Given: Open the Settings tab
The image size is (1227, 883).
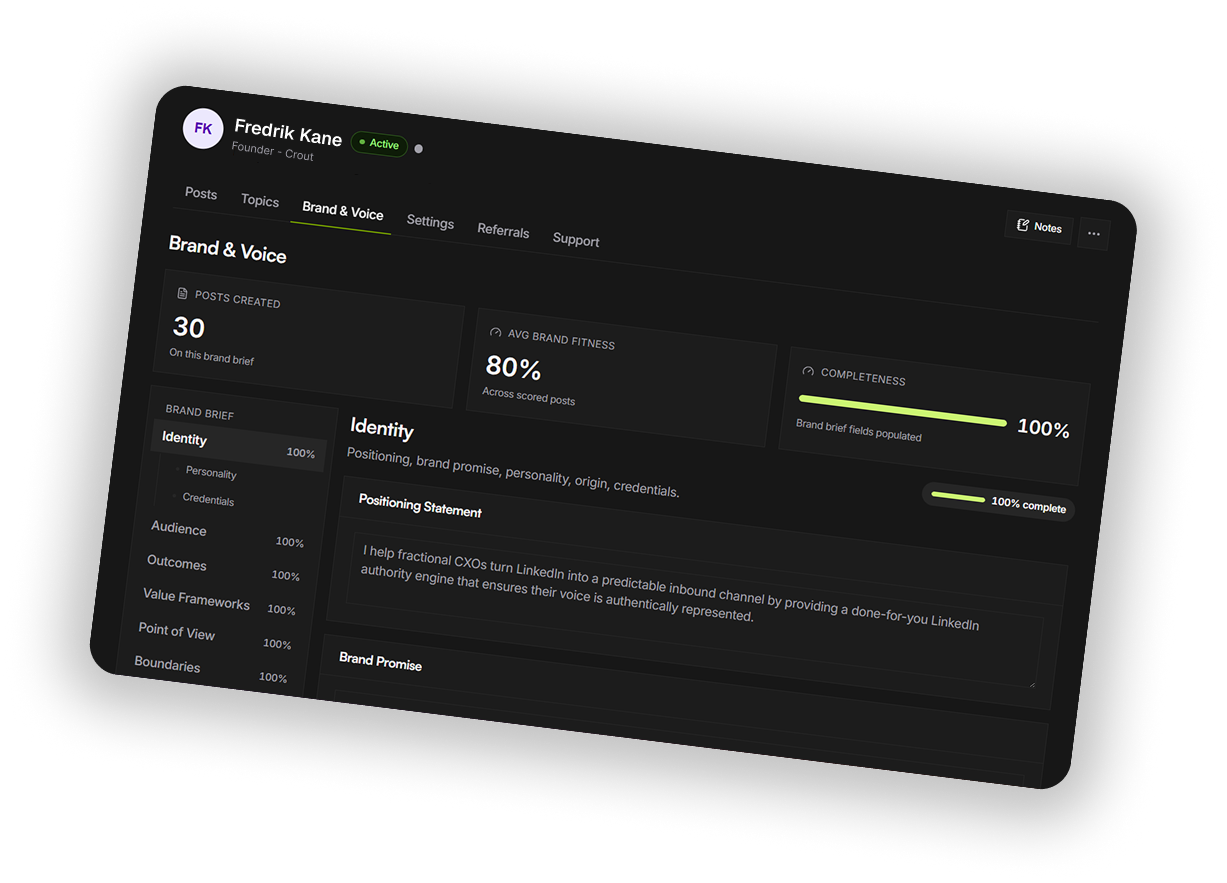Looking at the screenshot, I should 430,222.
